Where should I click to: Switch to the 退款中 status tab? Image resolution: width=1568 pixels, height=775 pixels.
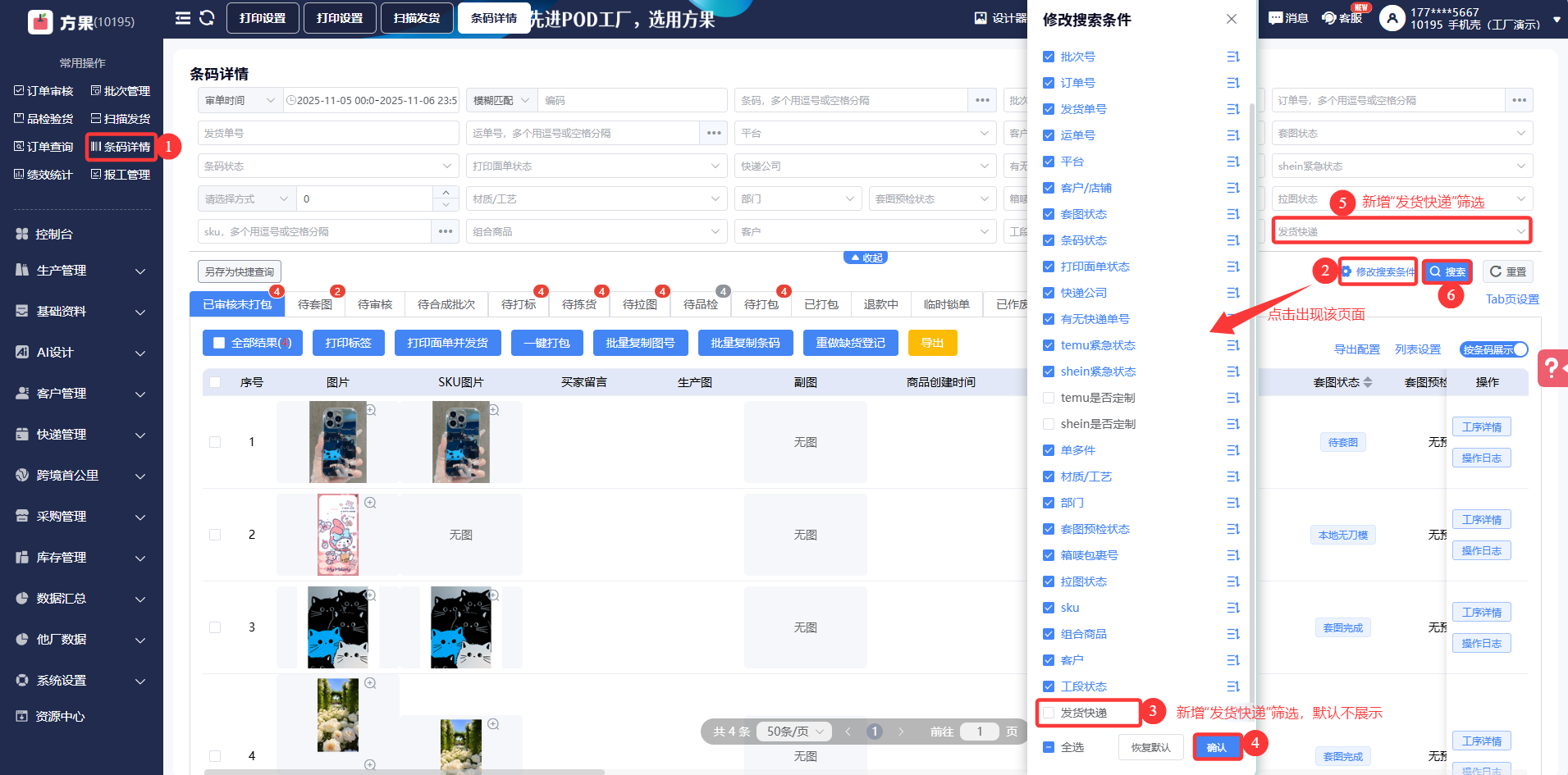tap(880, 304)
